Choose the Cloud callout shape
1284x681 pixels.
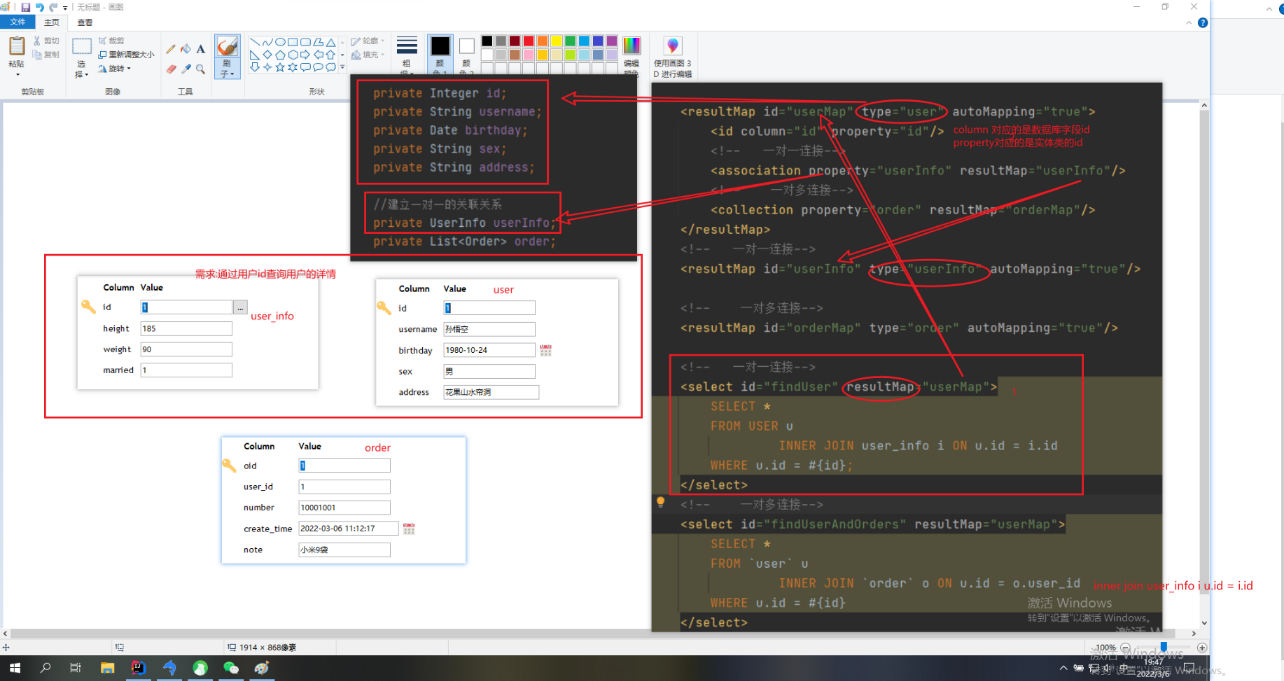332,68
